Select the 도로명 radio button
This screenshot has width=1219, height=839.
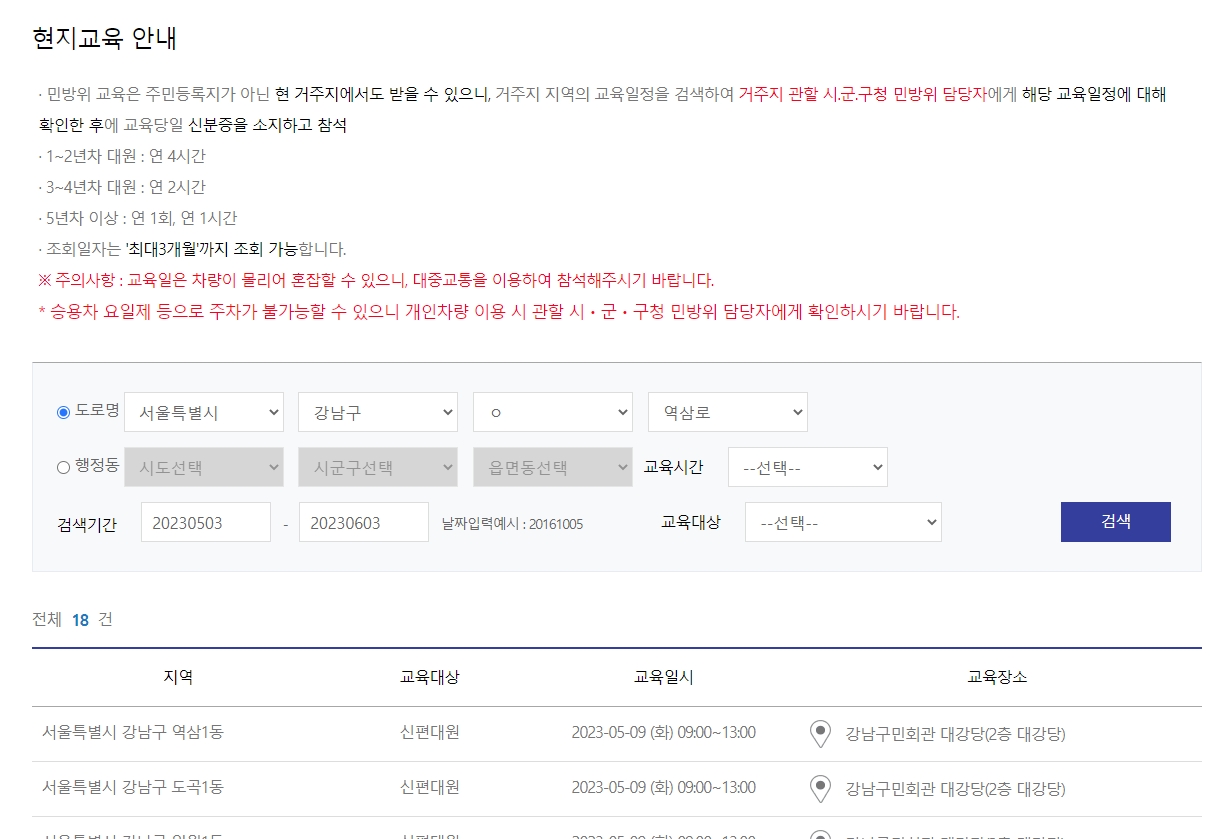(63, 412)
